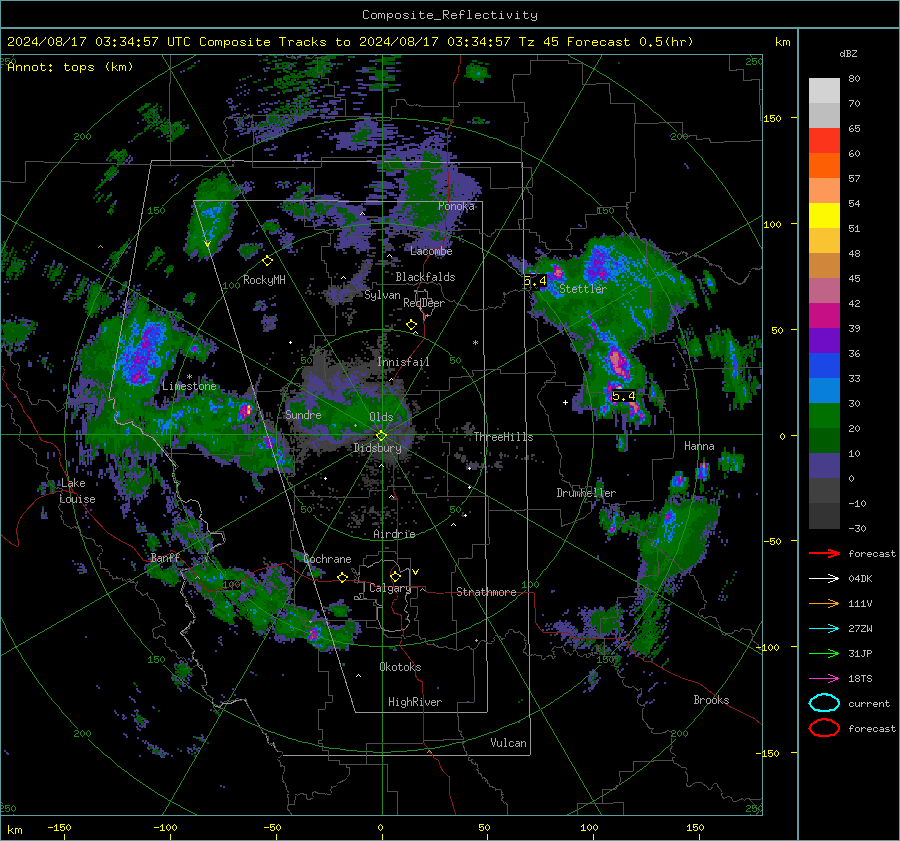Click the Vulcan city label

[x=508, y=743]
